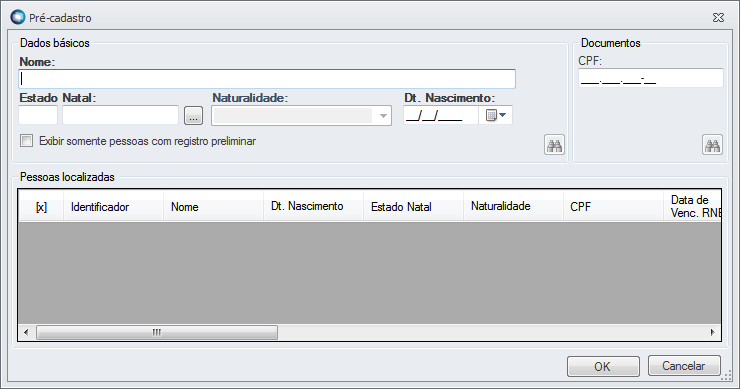
Task: Click the ellipsis browse button beside Estado Natal
Action: point(193,116)
